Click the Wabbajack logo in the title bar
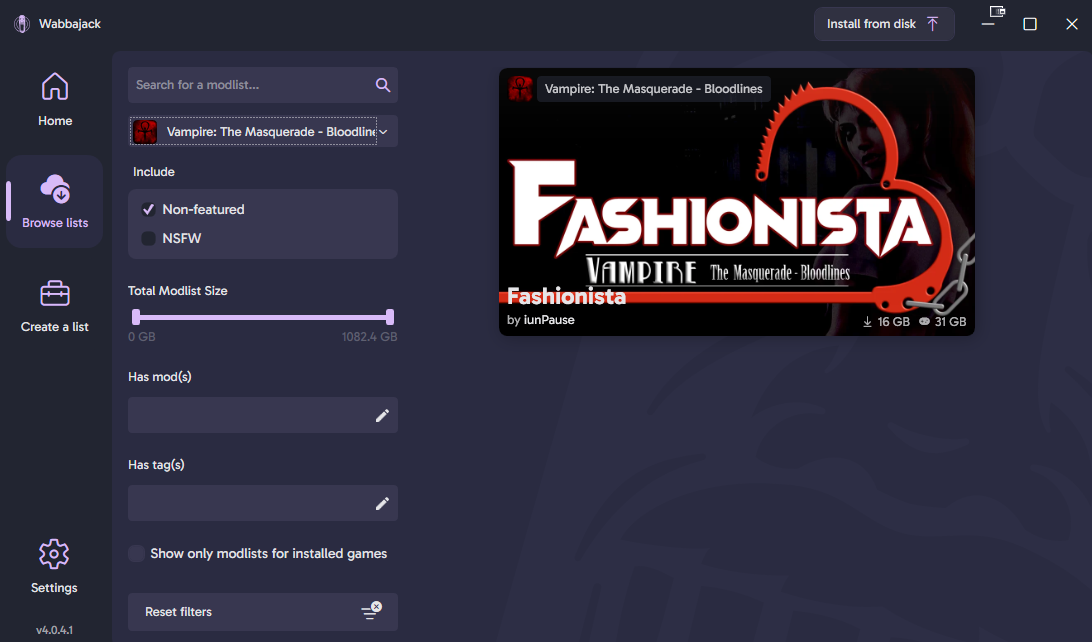 click(21, 23)
